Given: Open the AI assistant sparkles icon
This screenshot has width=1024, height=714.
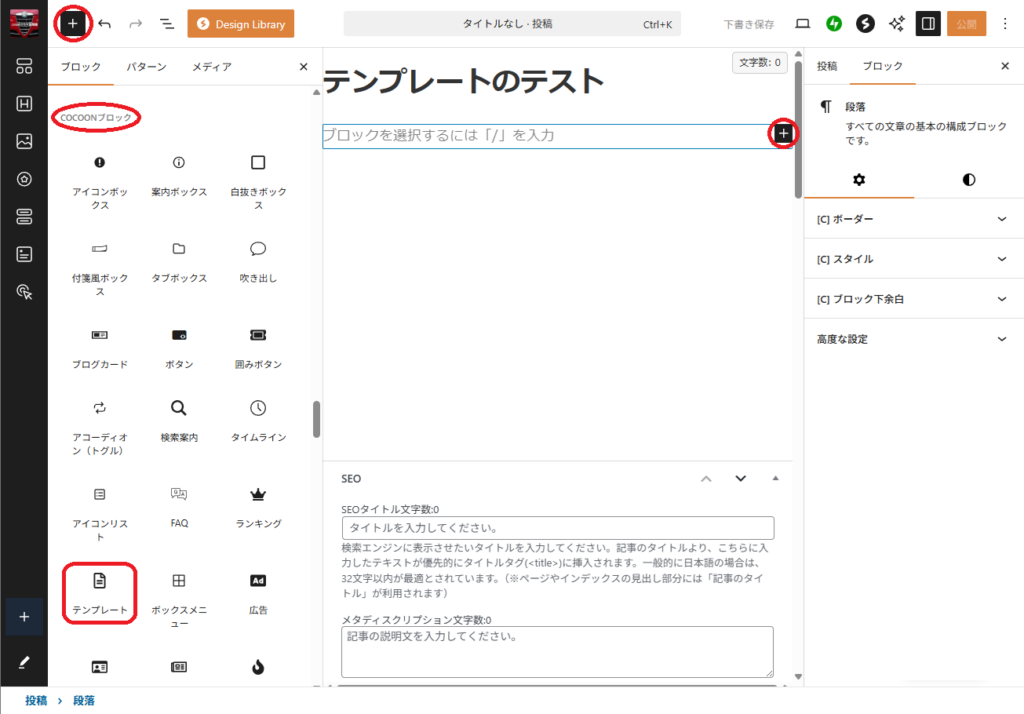Looking at the screenshot, I should pos(895,22).
